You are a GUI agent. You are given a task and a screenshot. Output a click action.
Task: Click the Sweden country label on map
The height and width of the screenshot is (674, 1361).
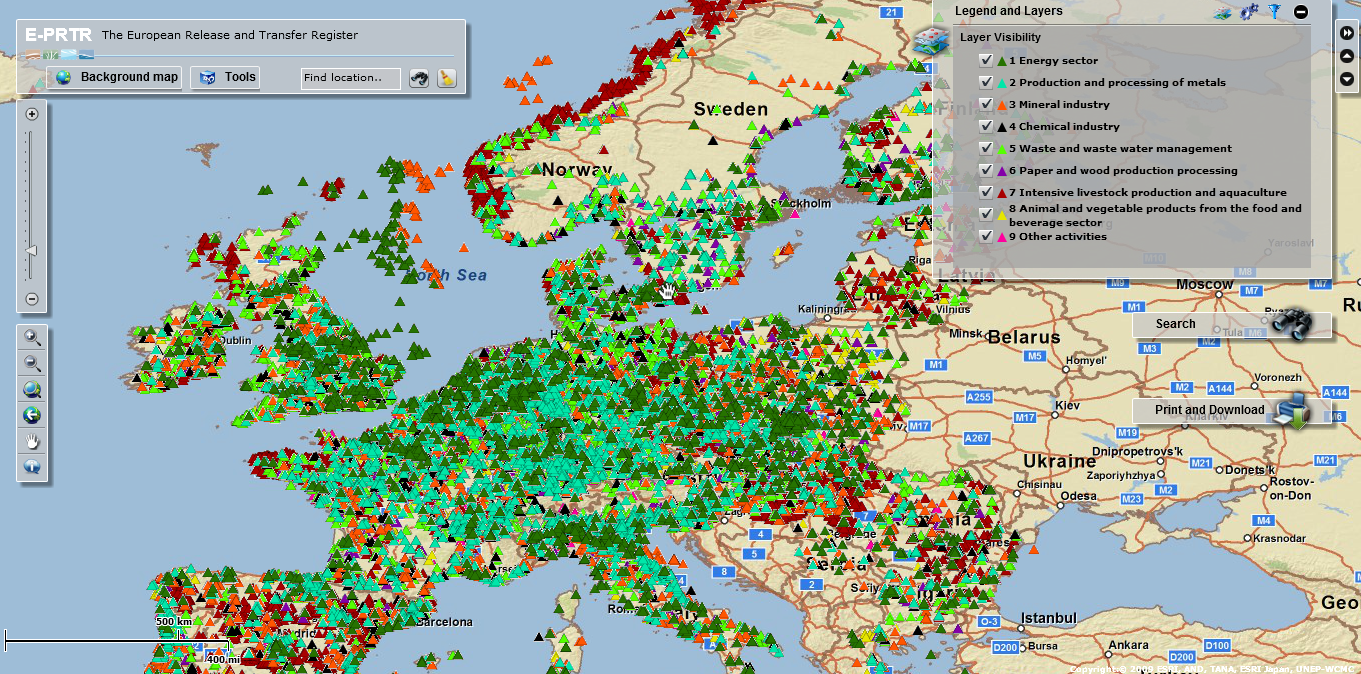[731, 109]
